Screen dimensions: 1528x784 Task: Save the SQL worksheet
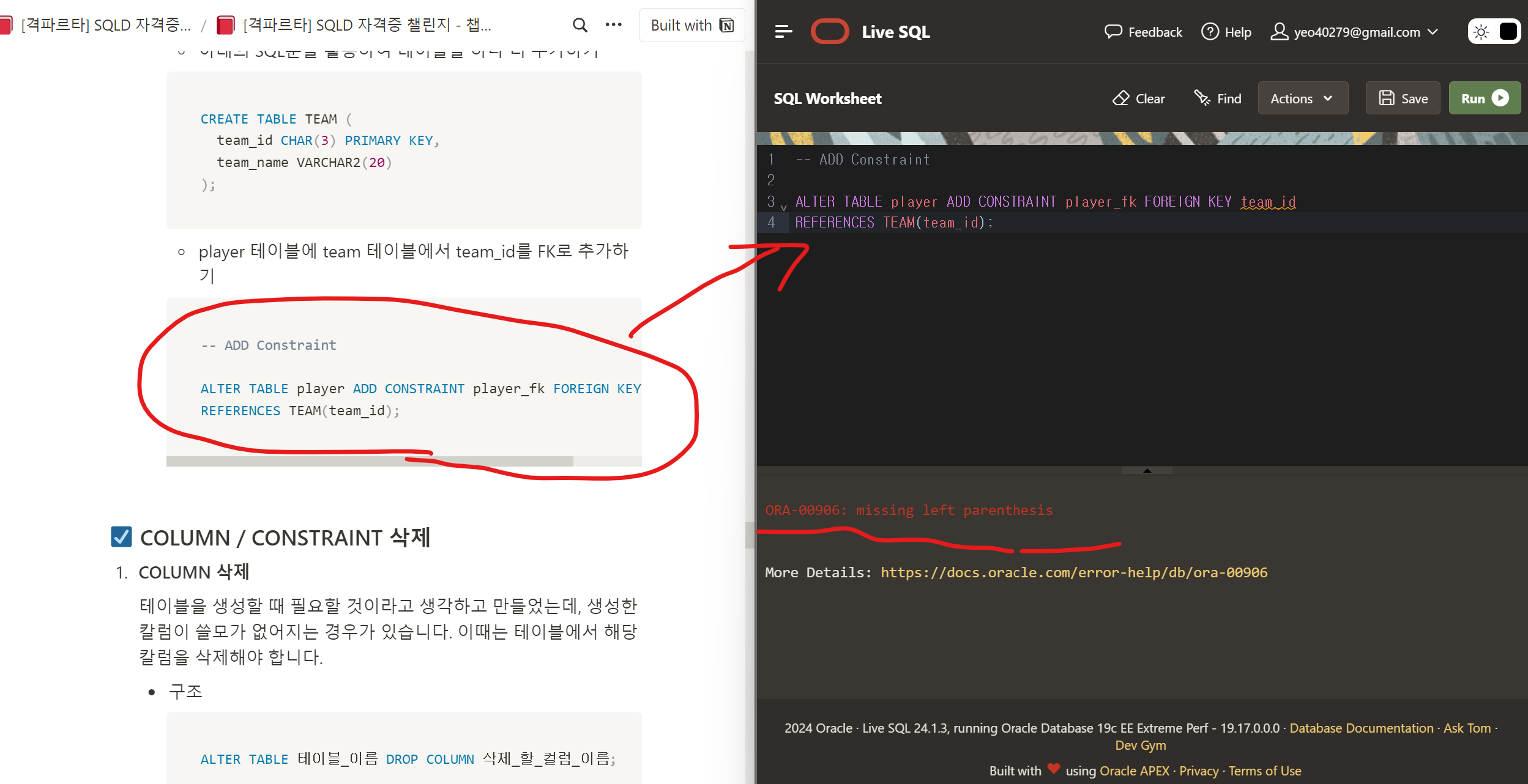pos(1403,98)
